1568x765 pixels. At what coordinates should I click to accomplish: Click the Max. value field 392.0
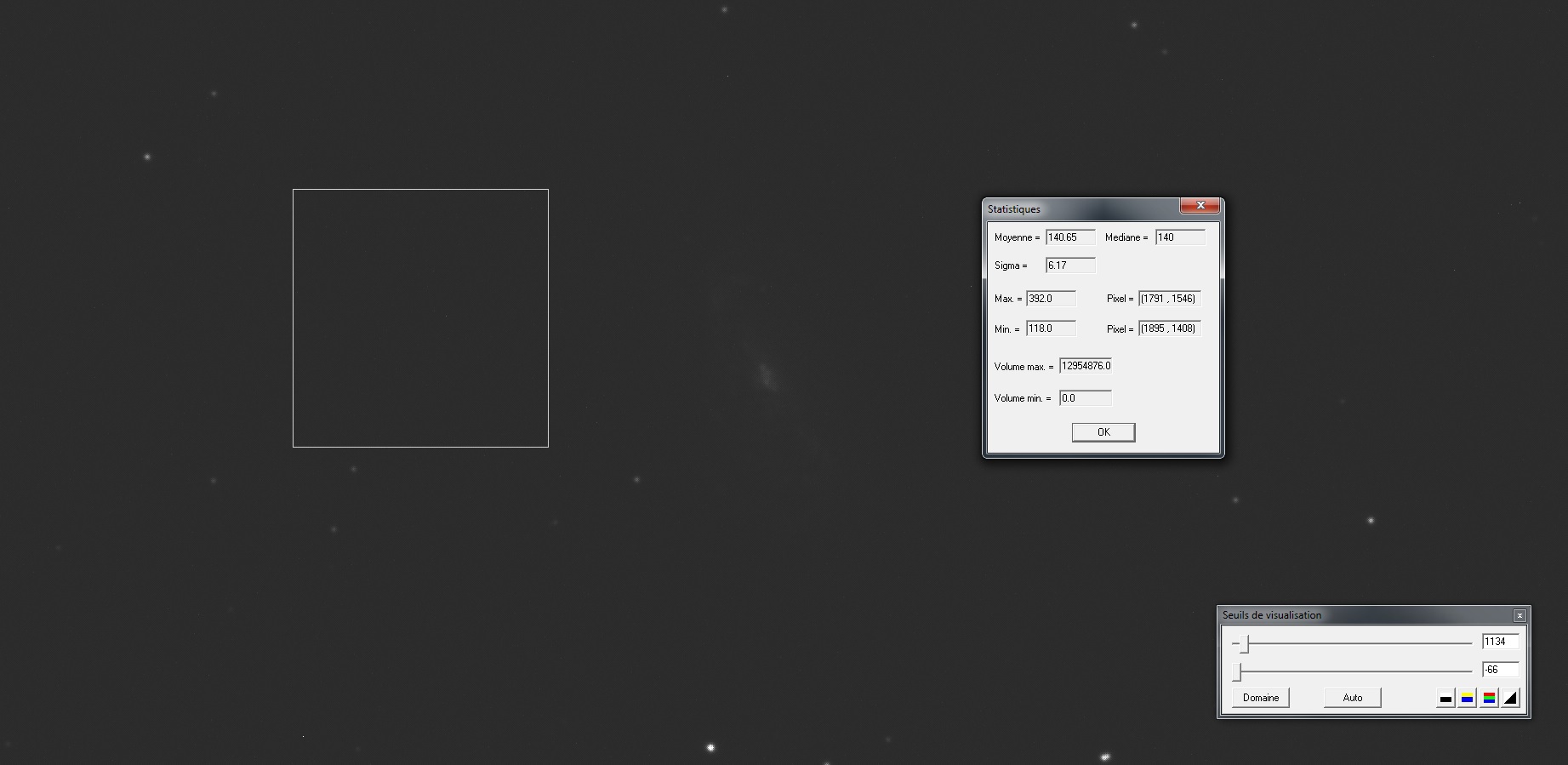pyautogui.click(x=1051, y=299)
